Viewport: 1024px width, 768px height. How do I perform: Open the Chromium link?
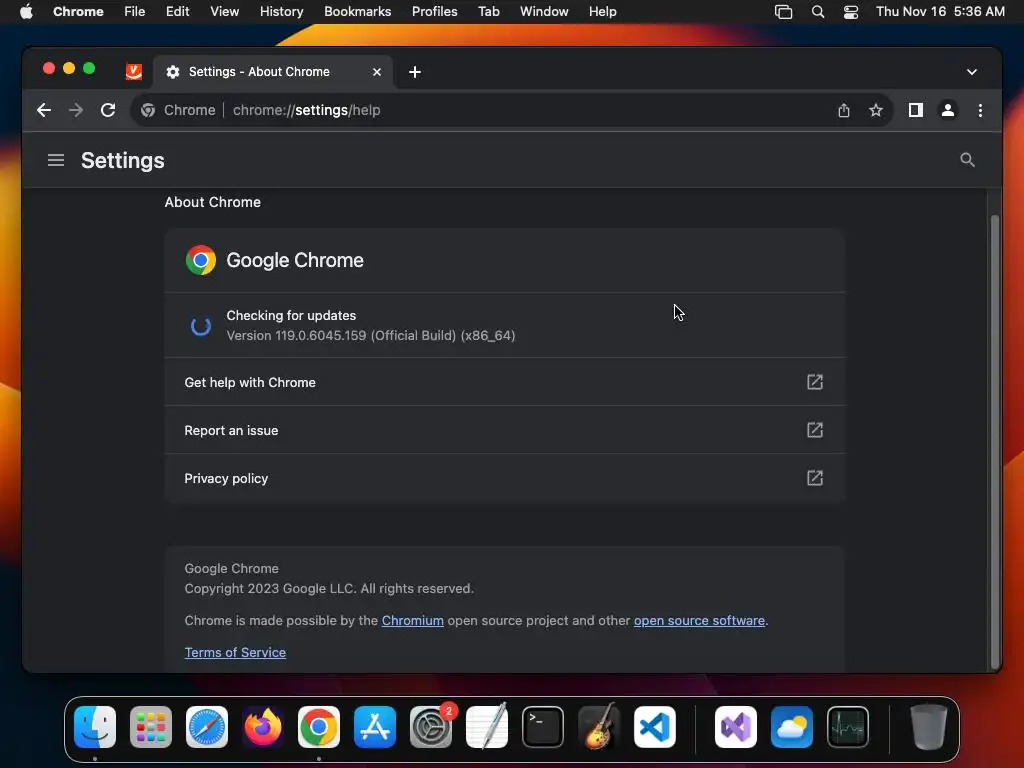tap(413, 620)
